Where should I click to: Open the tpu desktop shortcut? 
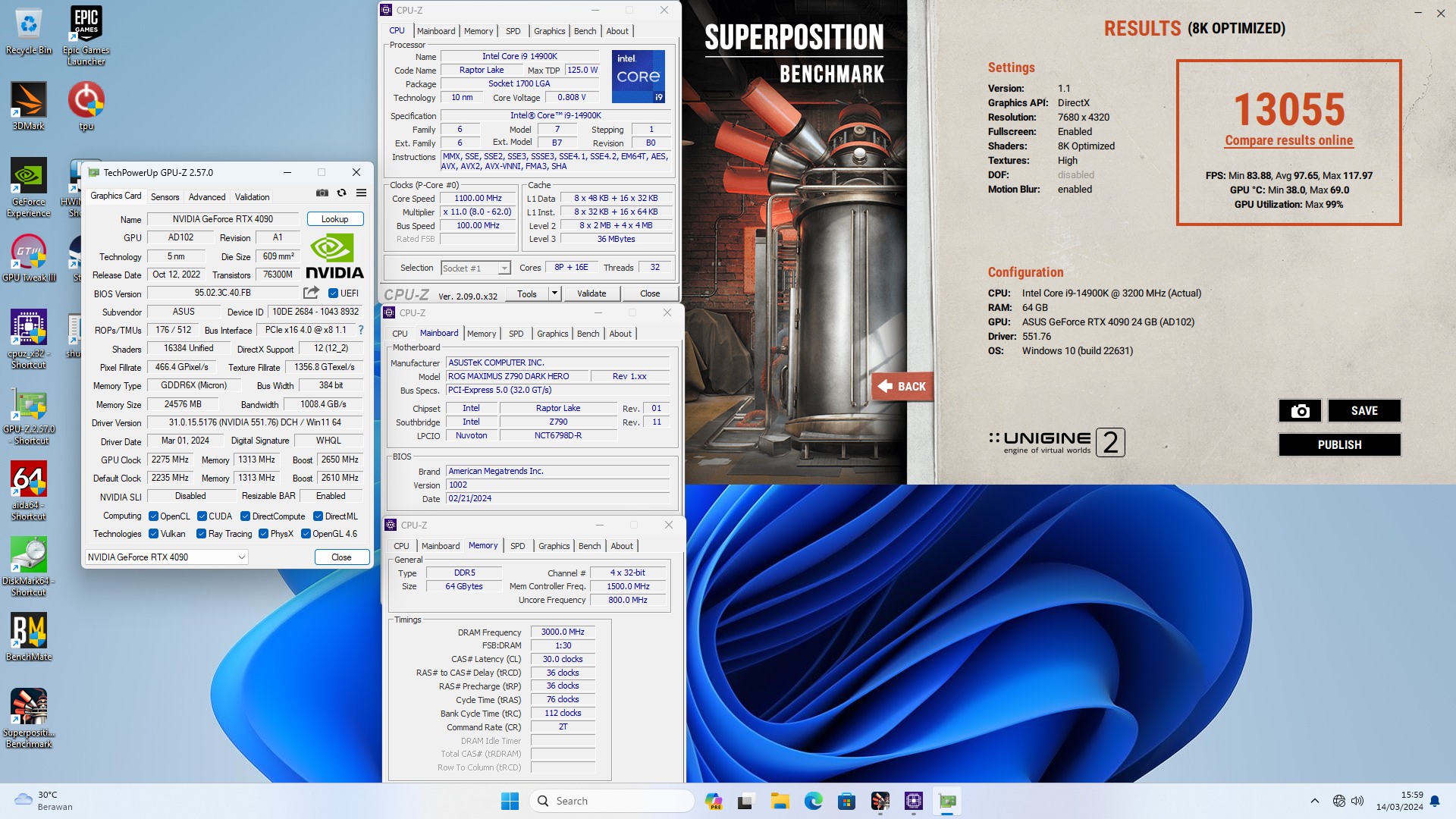pyautogui.click(x=86, y=106)
